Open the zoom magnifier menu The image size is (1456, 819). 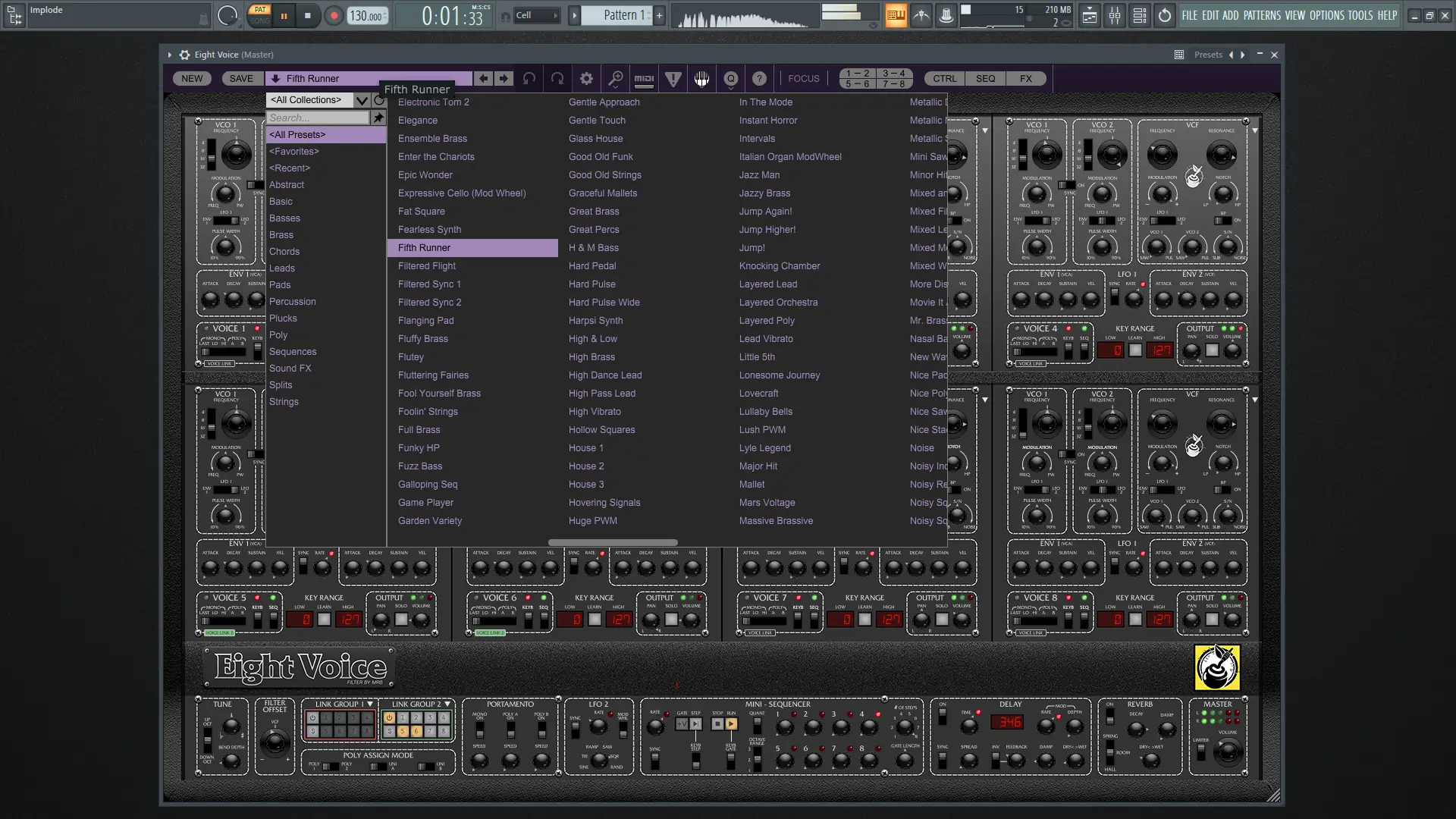[x=616, y=78]
